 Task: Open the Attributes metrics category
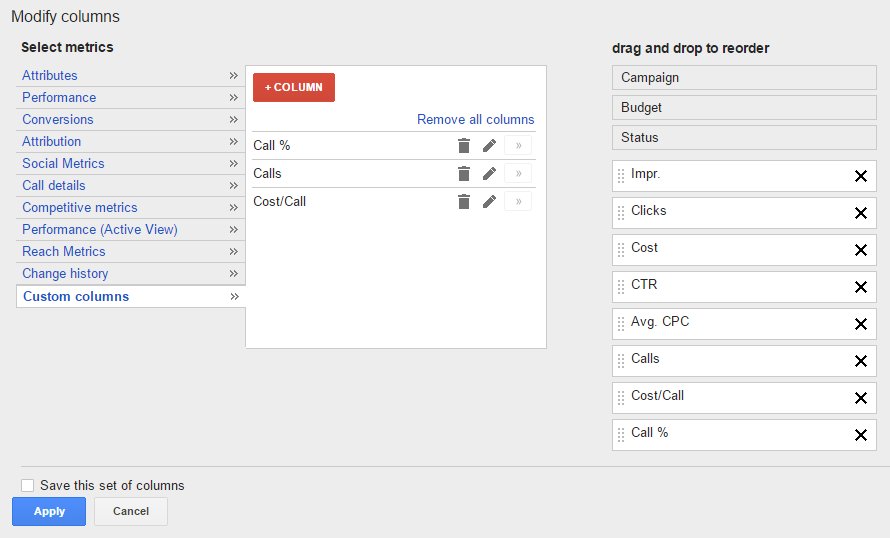point(49,75)
